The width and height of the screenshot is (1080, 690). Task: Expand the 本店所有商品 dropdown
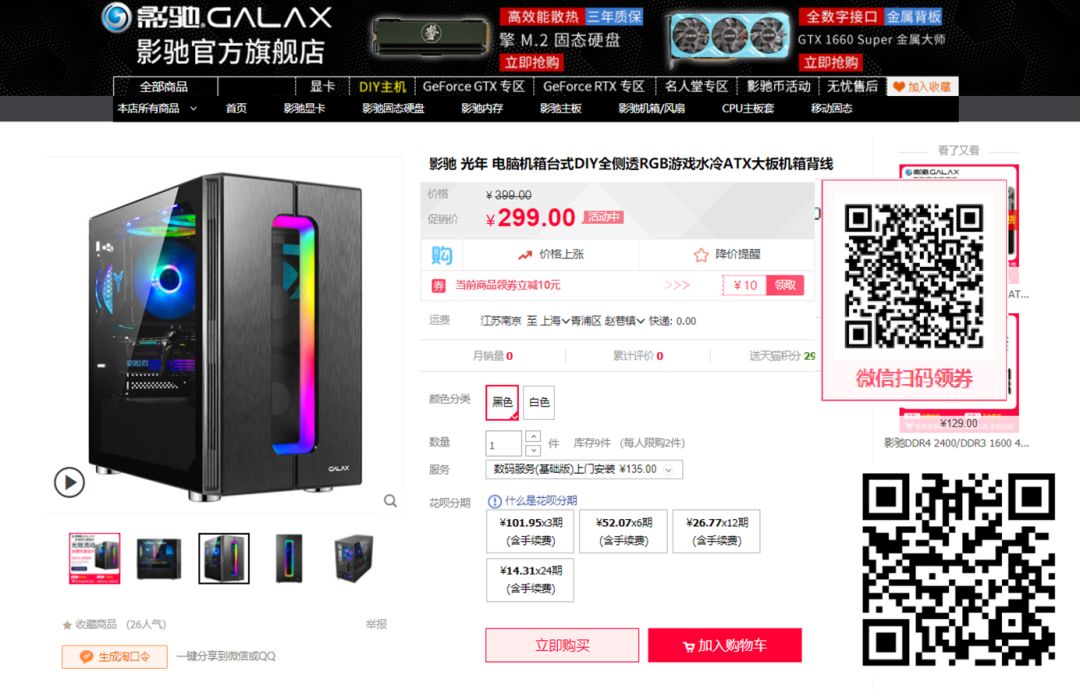157,108
